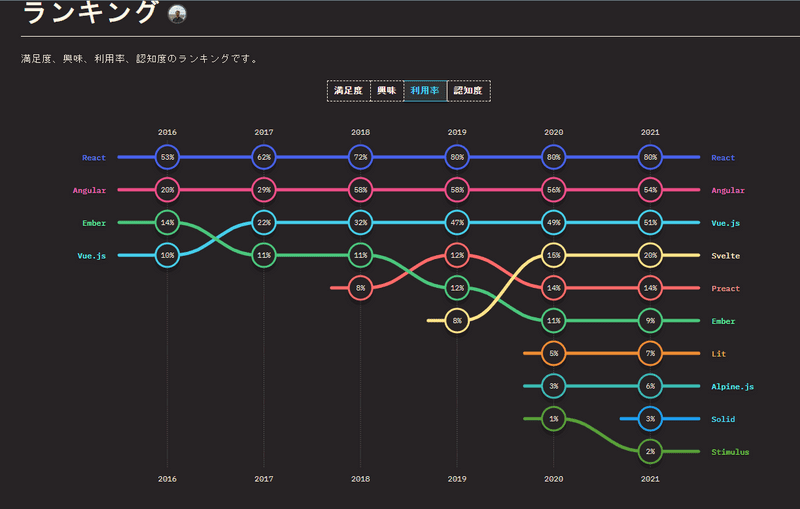Viewport: 800px width, 509px height.
Task: Click Svelte's 8% node for 2019
Action: 457,320
